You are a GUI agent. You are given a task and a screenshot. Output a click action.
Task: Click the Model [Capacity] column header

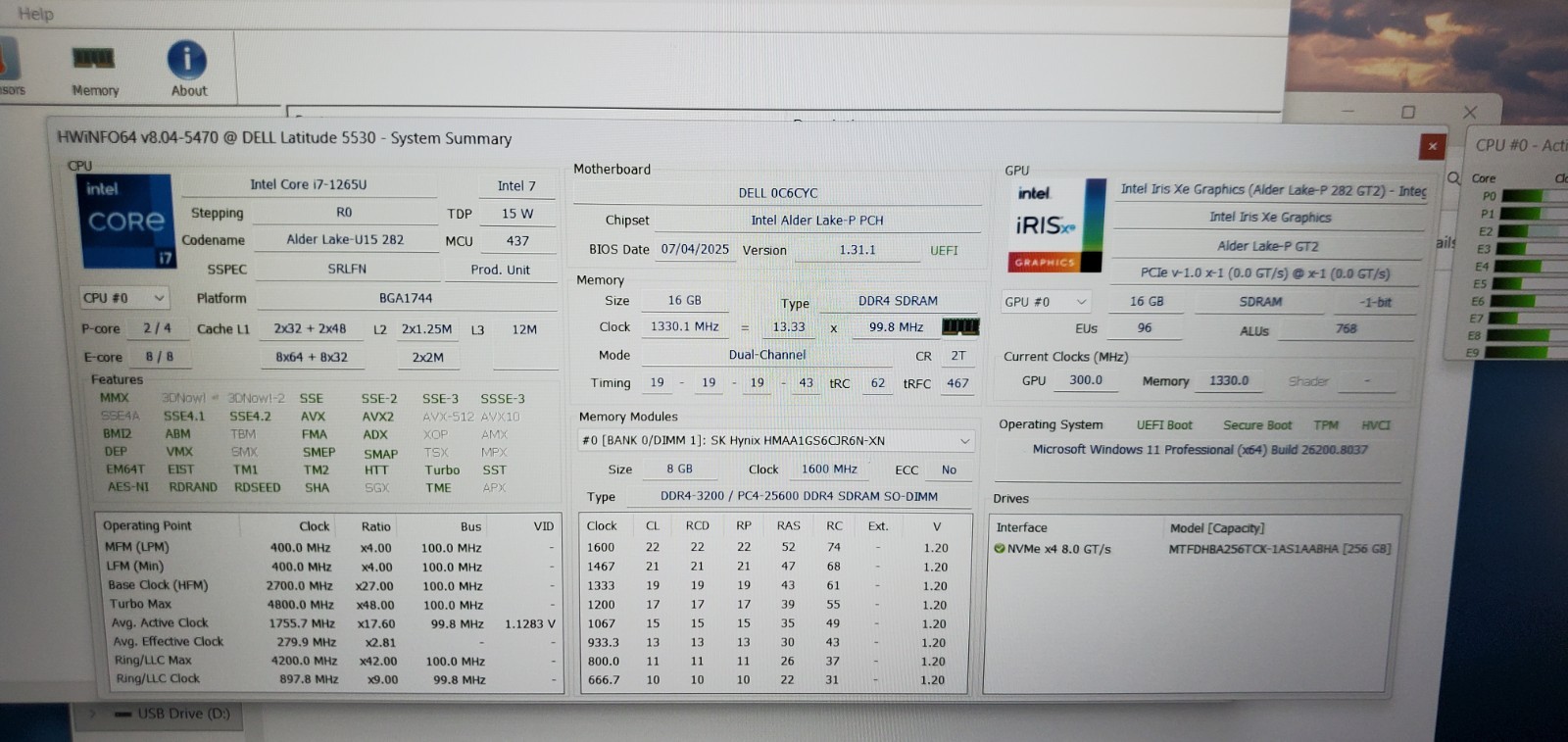(1217, 528)
